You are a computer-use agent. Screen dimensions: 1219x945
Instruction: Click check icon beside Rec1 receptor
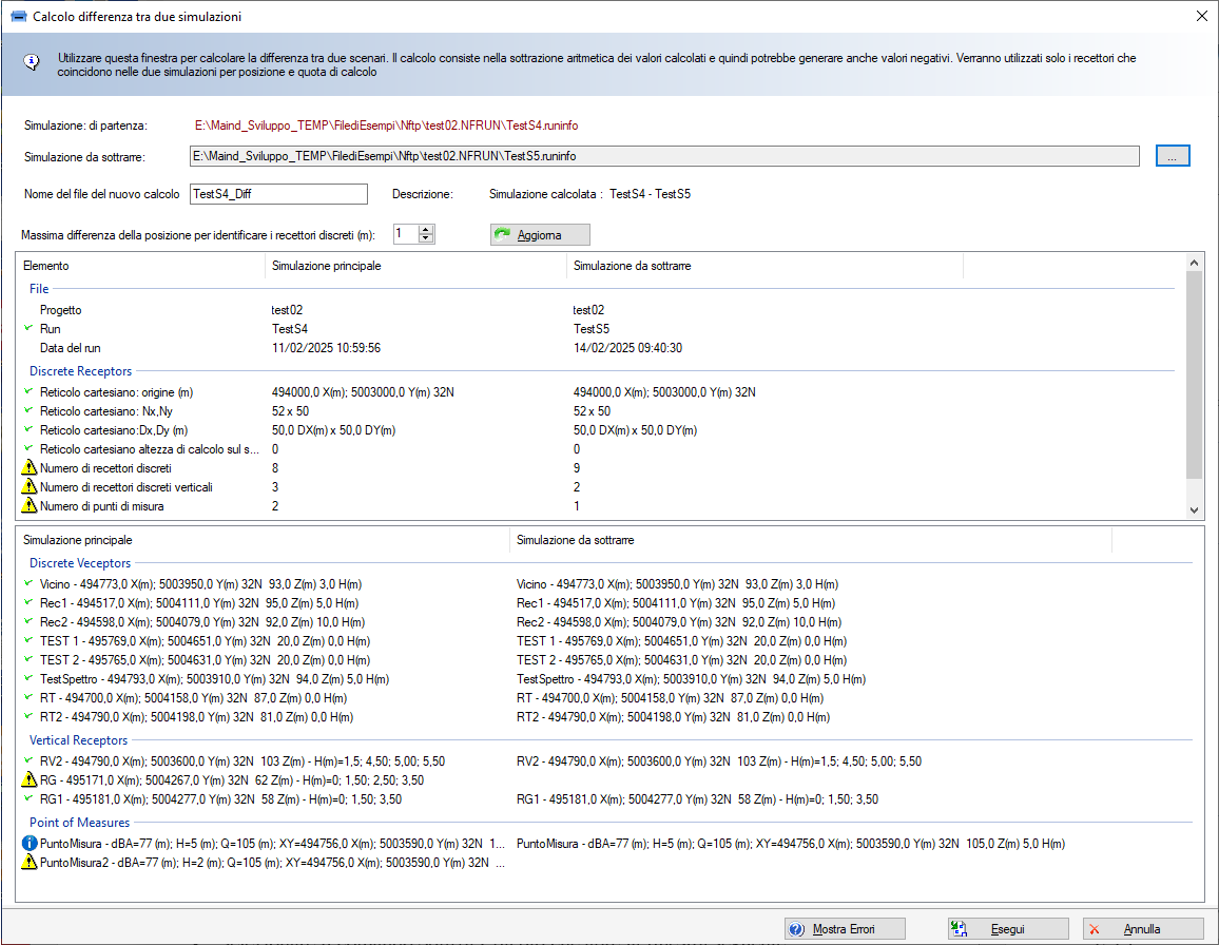[x=29, y=603]
